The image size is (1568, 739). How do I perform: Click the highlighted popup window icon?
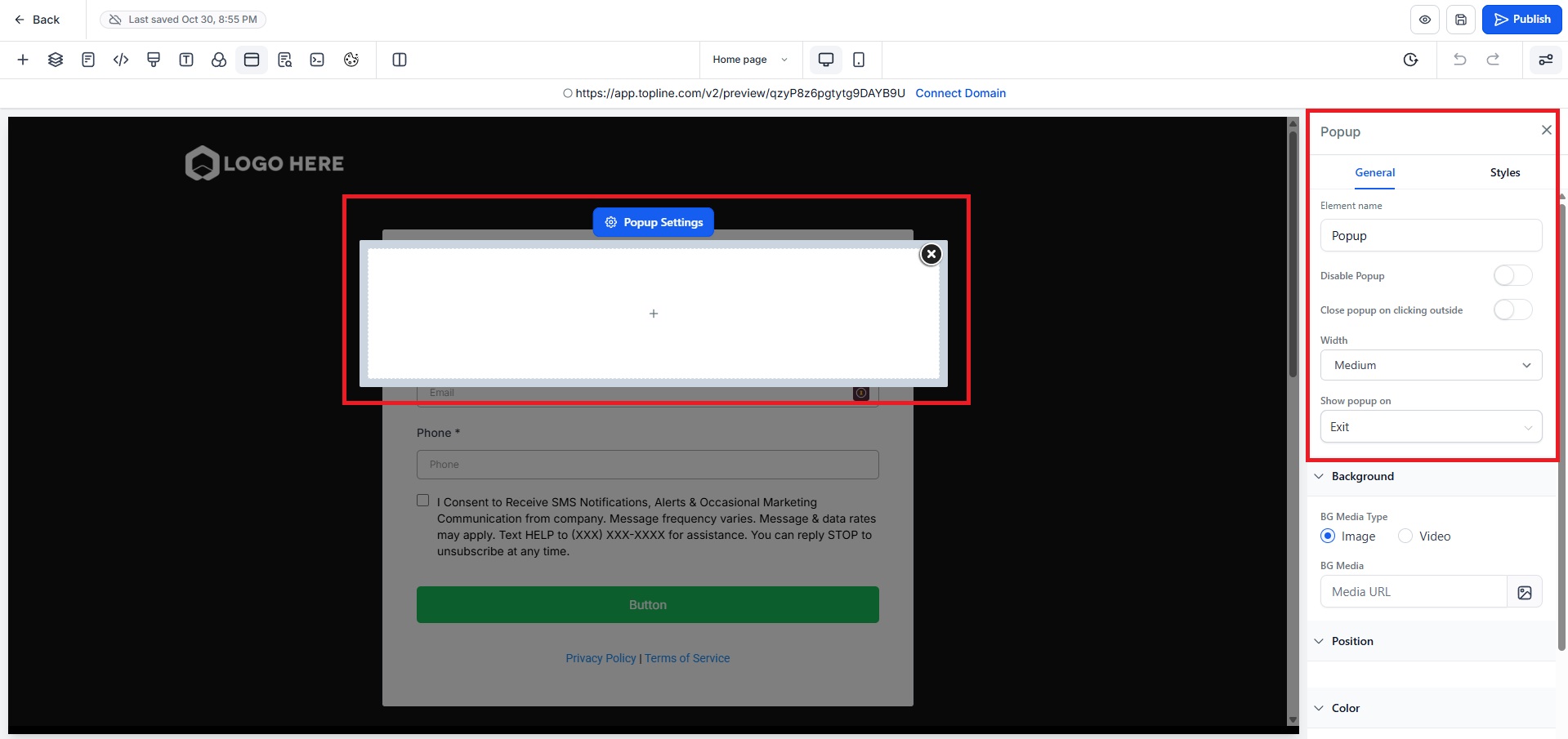point(252,60)
